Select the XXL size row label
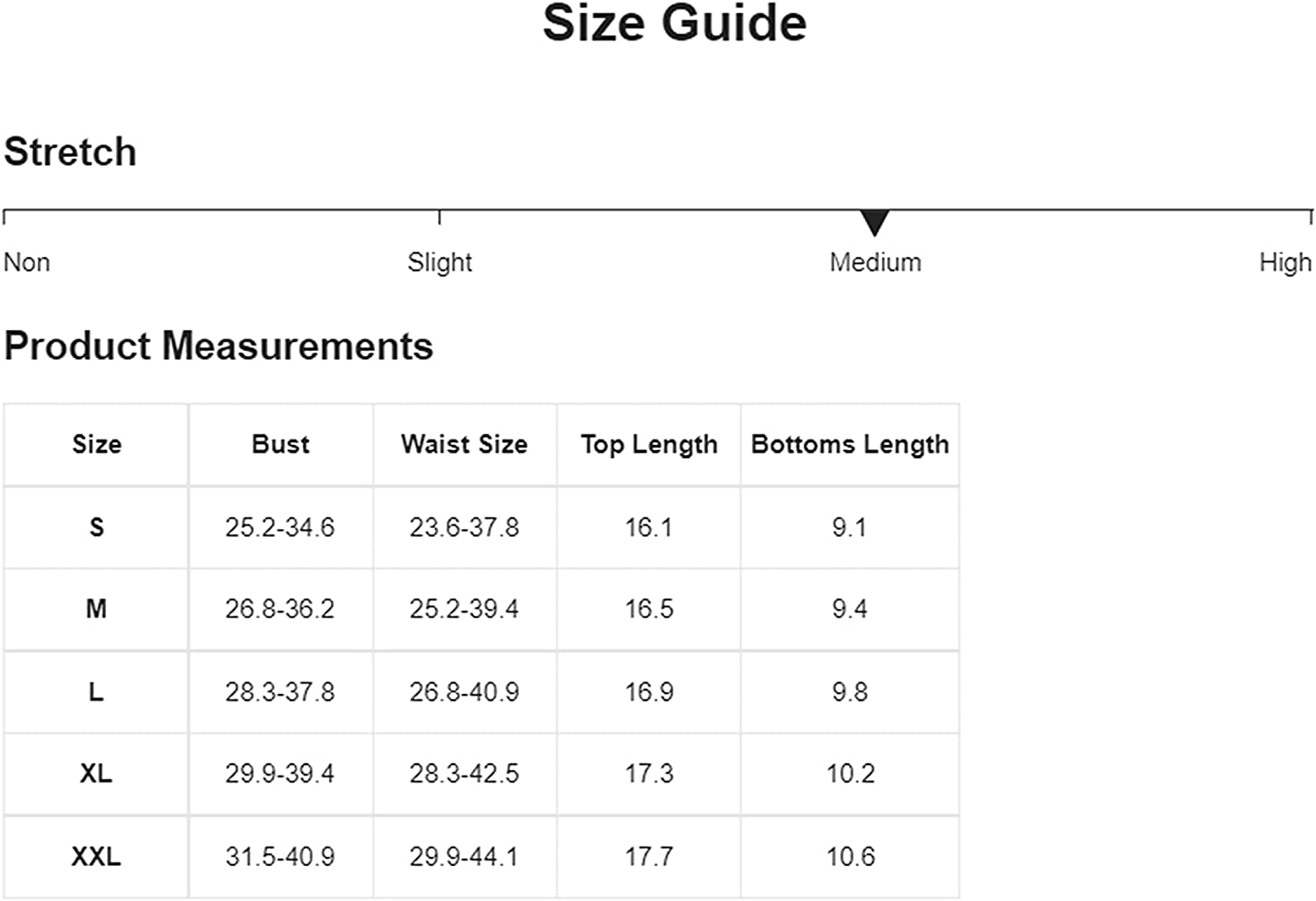 97,856
